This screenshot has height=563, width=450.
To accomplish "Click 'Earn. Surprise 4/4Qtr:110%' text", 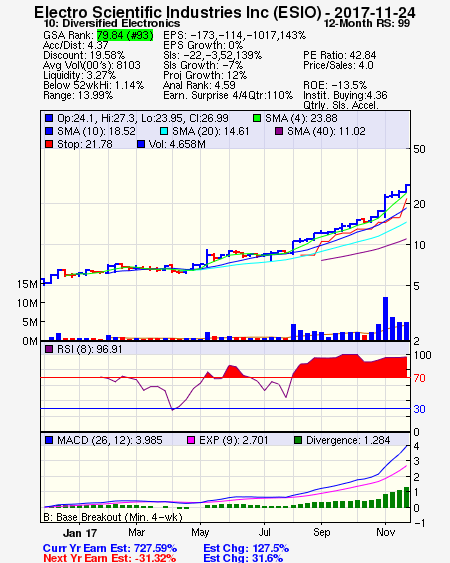I will tap(228, 96).
